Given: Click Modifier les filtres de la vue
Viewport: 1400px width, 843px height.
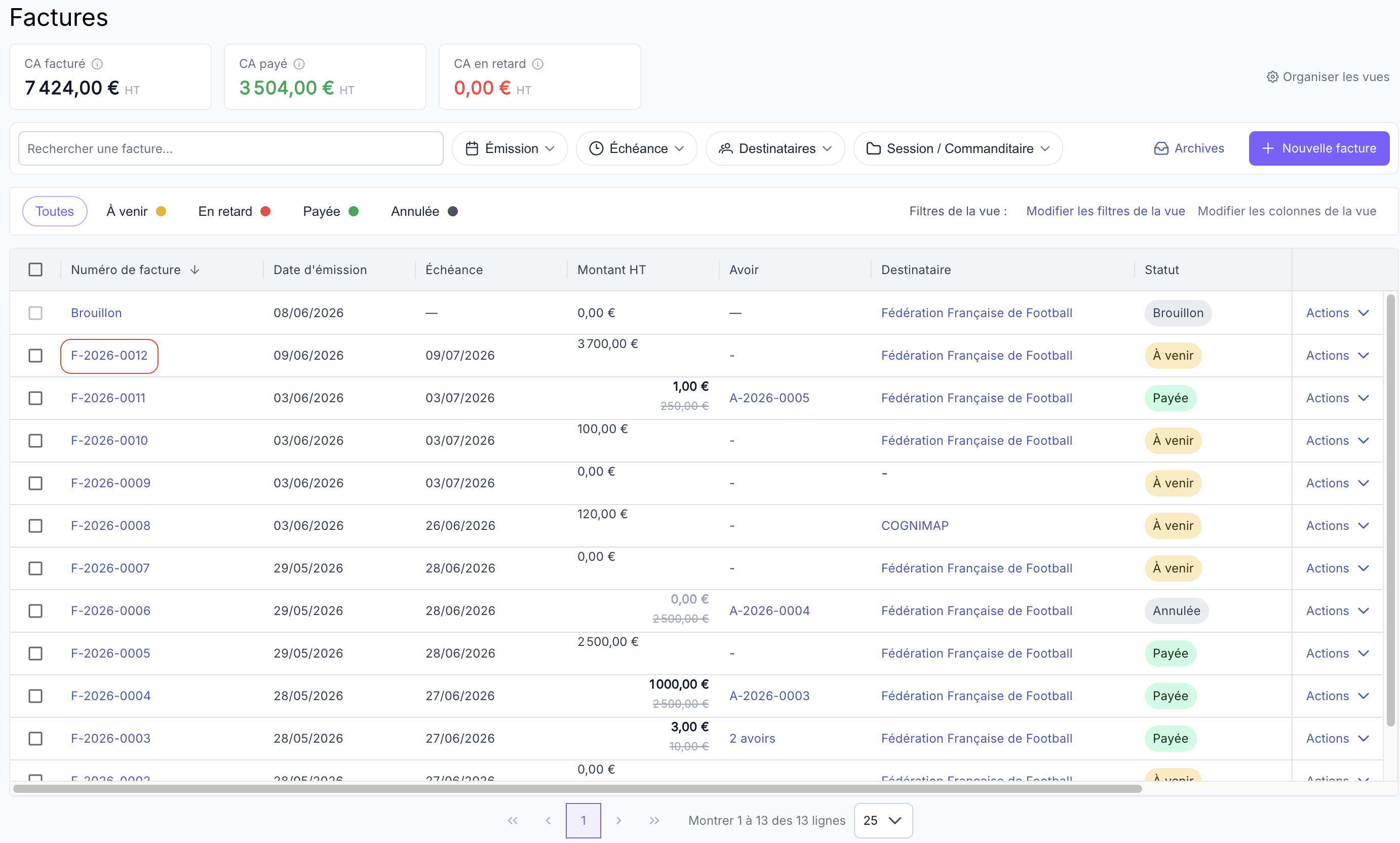Looking at the screenshot, I should (1105, 211).
